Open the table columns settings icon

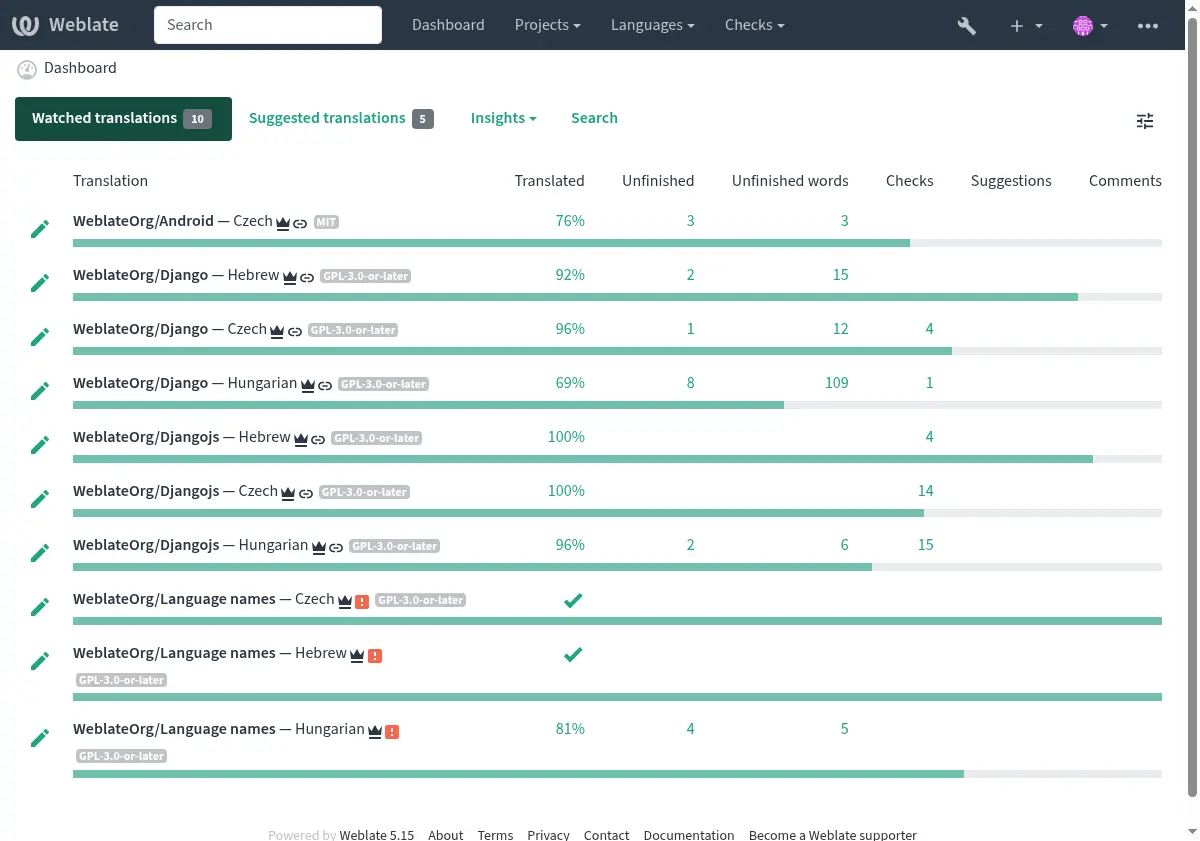click(x=1145, y=121)
